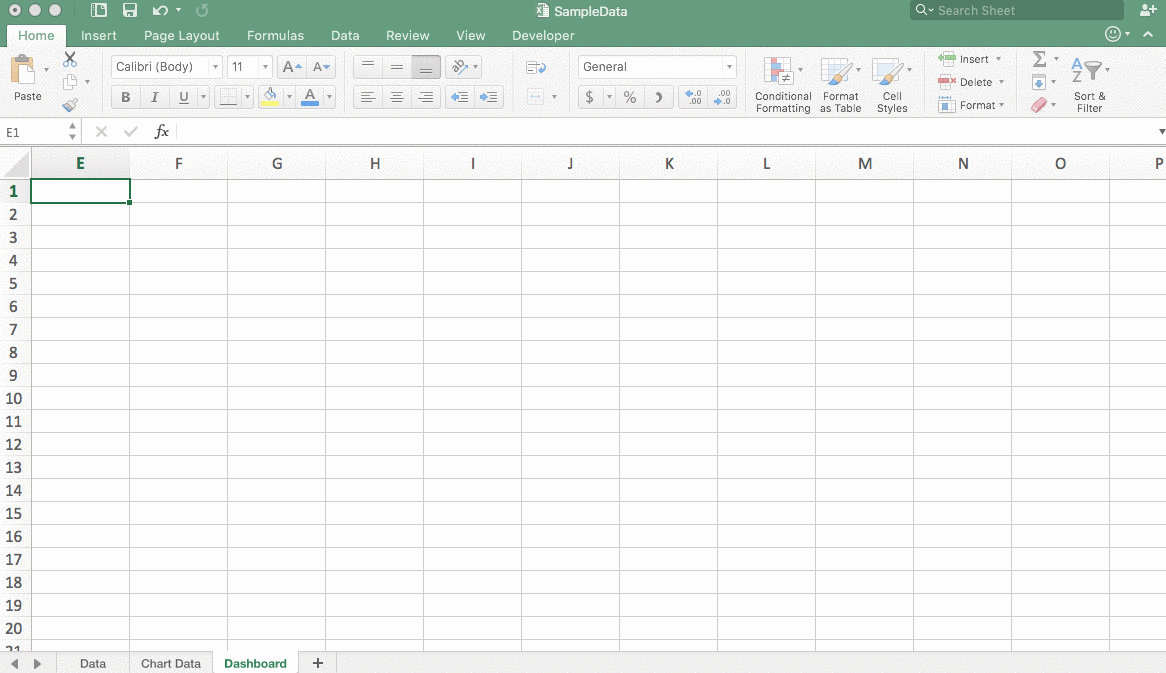Click the Insert cells button
1166x673 pixels.
[968, 59]
